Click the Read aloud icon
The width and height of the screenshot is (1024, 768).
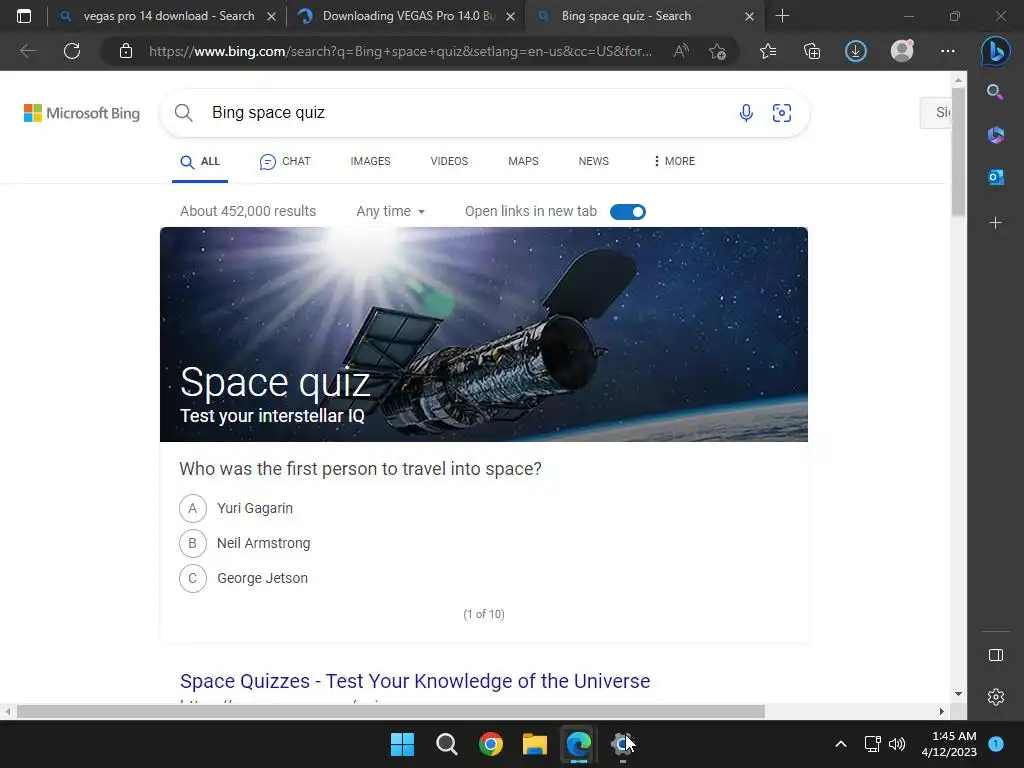(681, 51)
